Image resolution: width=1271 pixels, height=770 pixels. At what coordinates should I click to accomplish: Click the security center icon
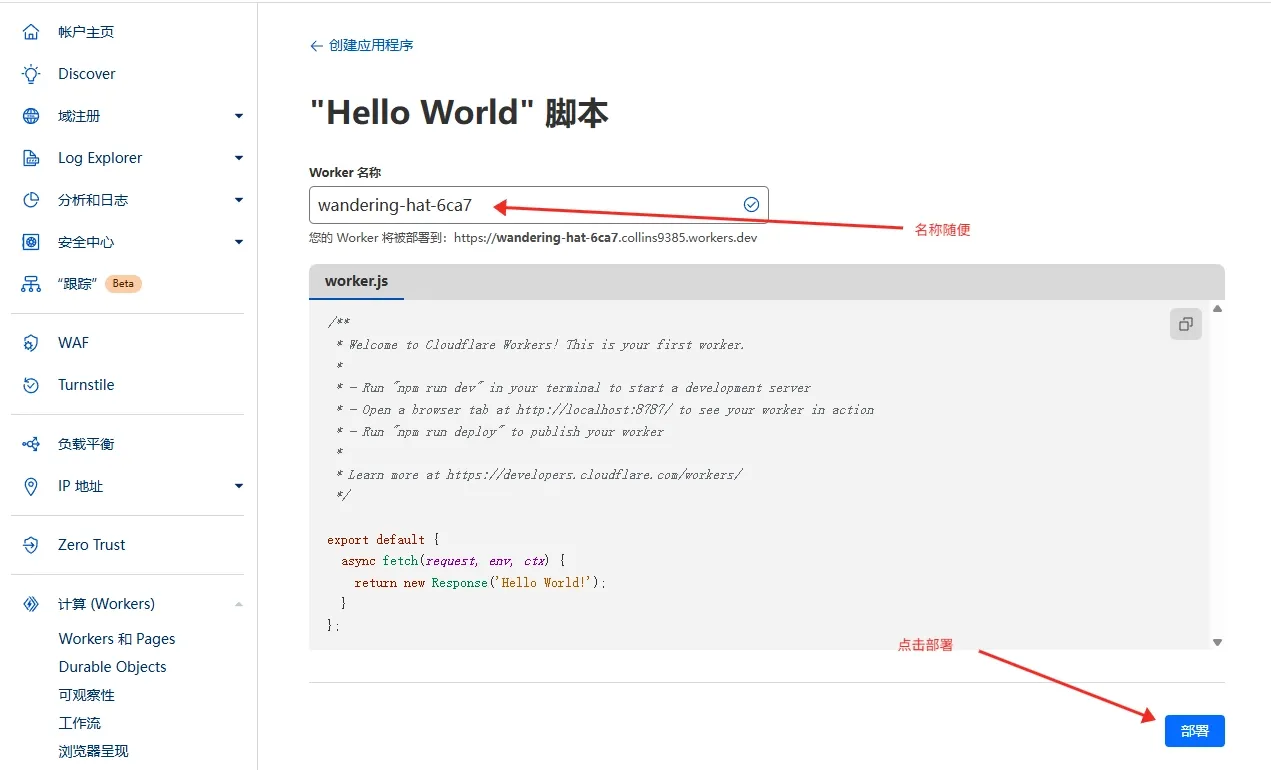(x=31, y=242)
